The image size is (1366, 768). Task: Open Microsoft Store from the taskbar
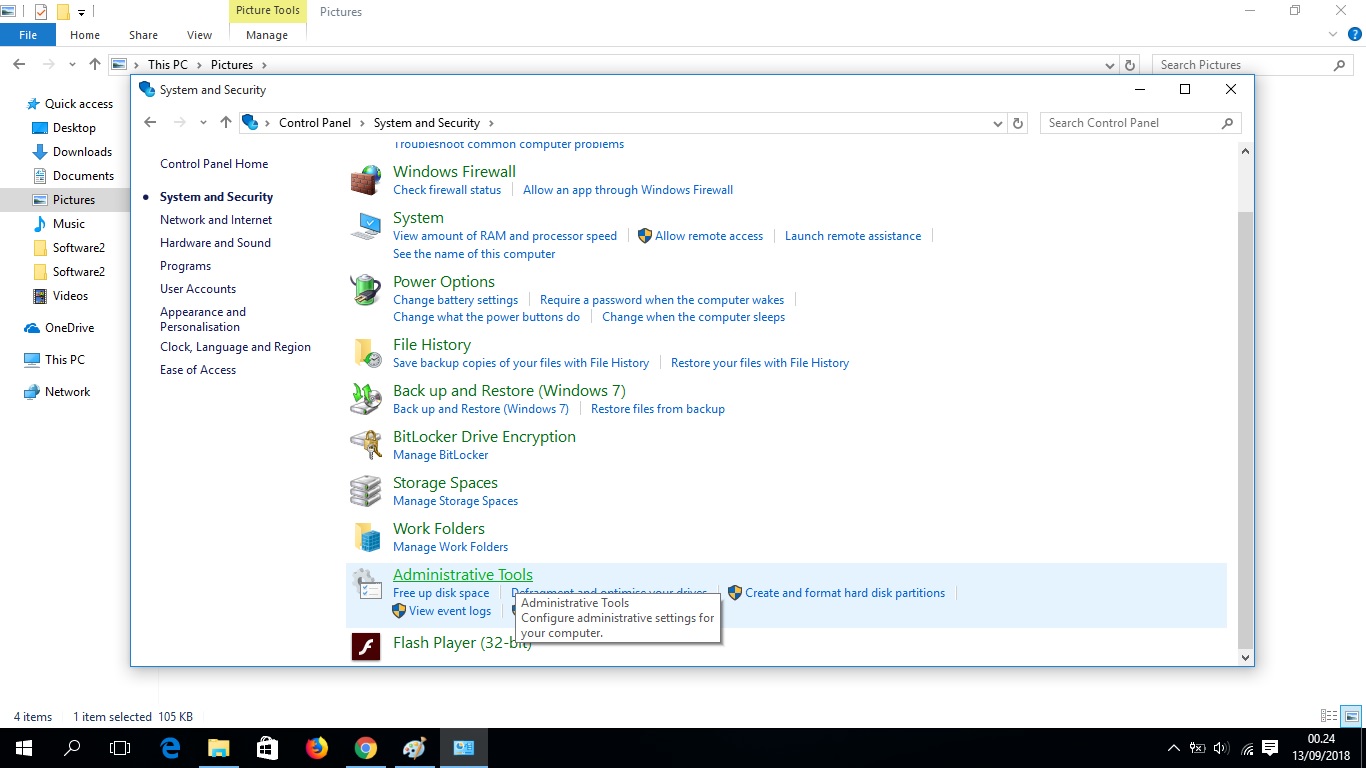coord(267,748)
